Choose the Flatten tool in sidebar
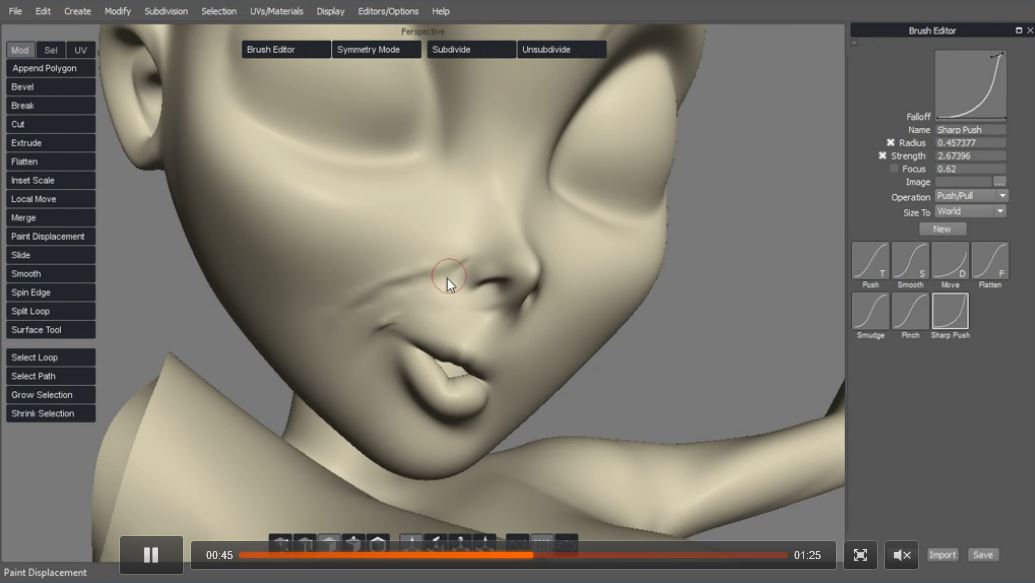The height and width of the screenshot is (583, 1035). pos(51,162)
